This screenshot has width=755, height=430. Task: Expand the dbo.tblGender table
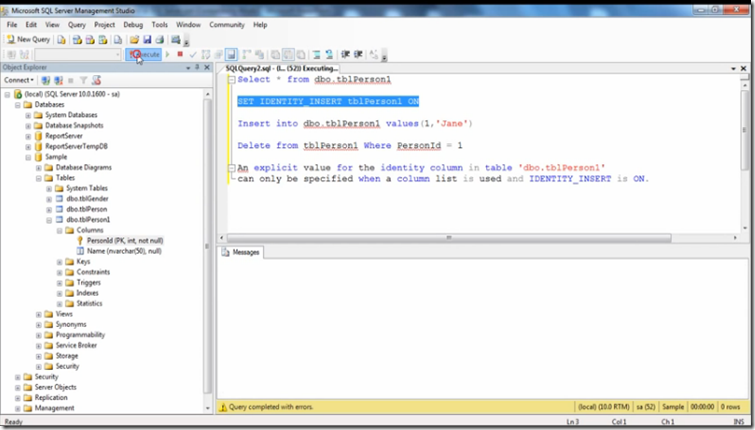49,199
